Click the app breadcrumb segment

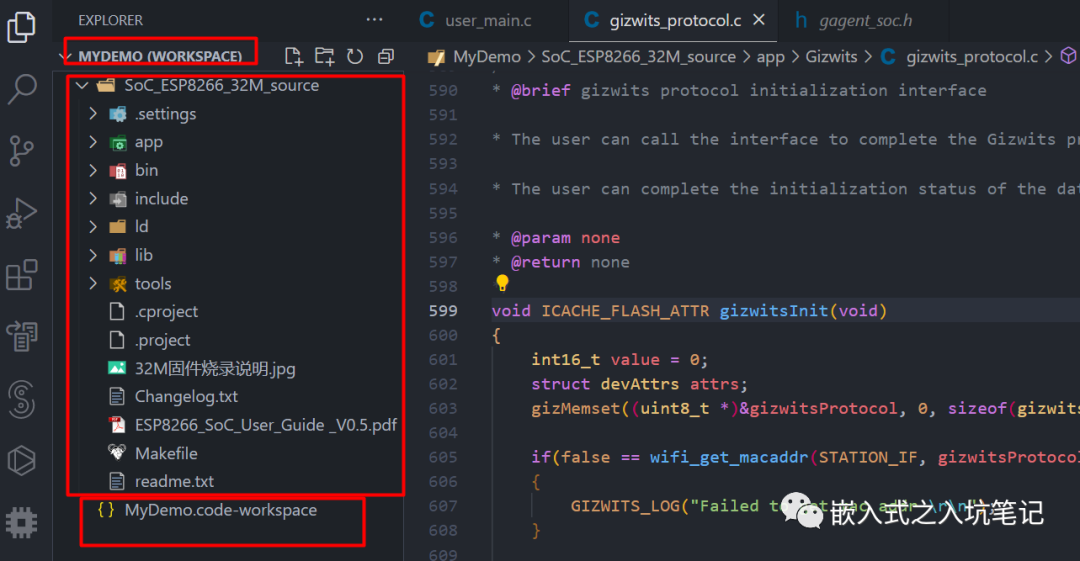click(x=770, y=57)
